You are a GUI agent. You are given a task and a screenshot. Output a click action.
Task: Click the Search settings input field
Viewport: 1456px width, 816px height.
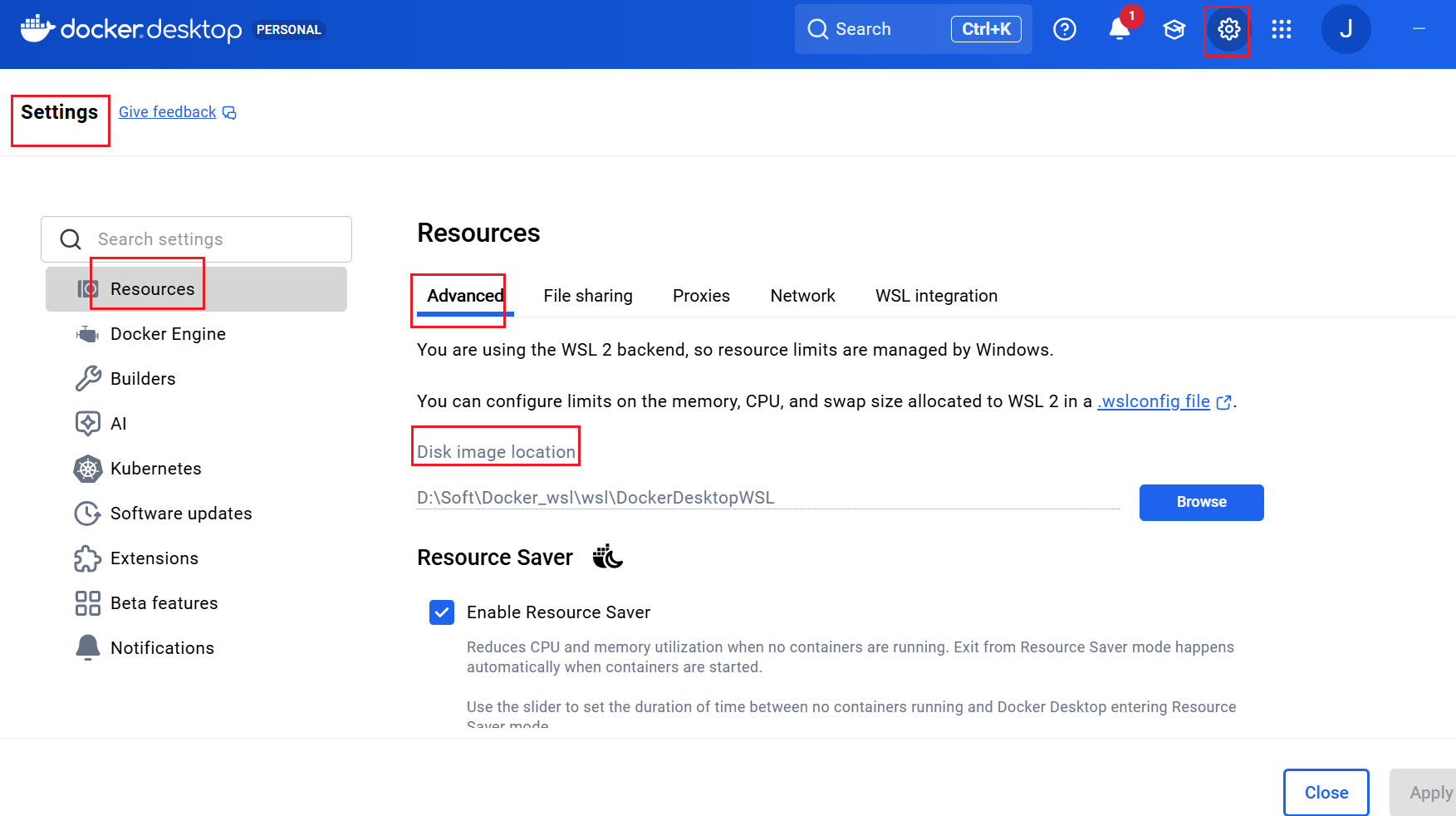click(196, 239)
